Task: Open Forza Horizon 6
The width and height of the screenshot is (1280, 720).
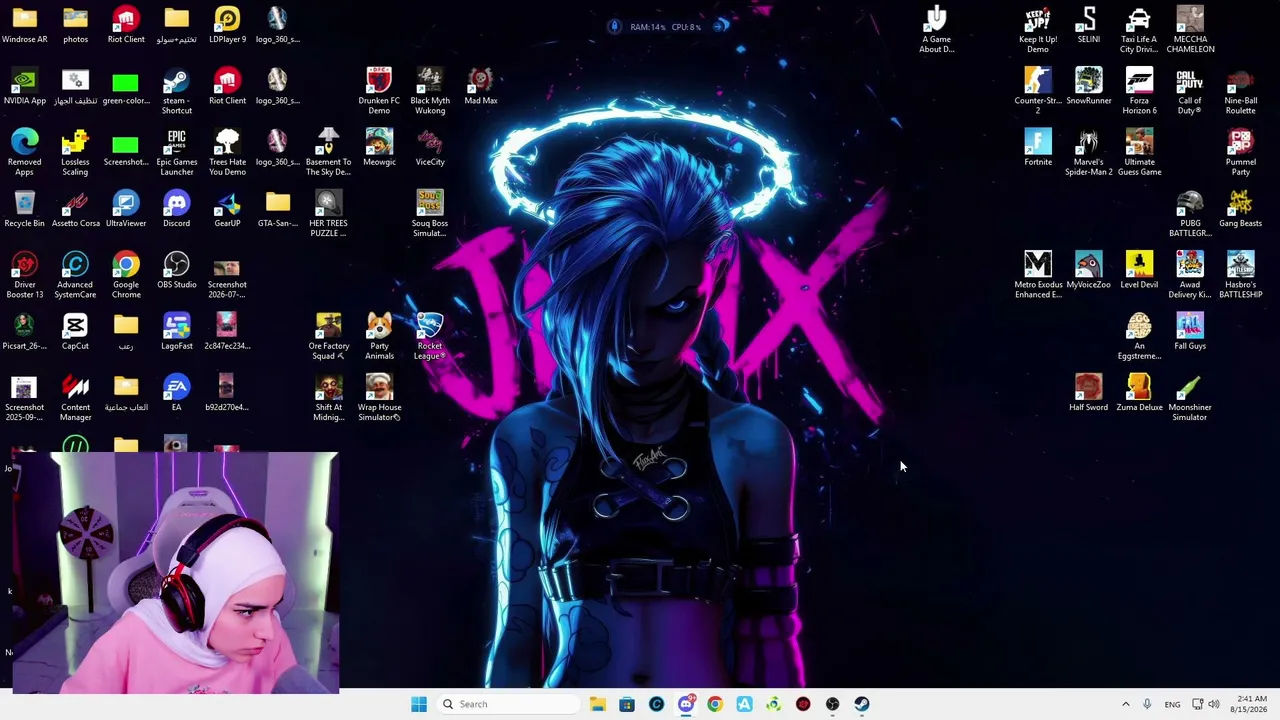Action: (x=1139, y=92)
